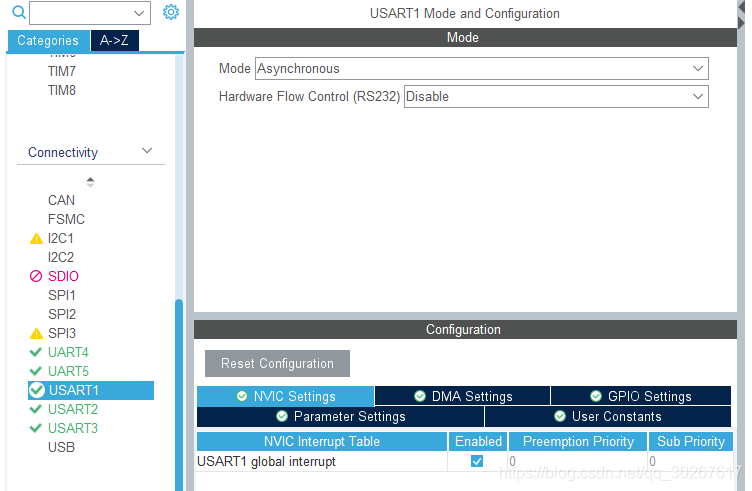Switch to the Categories tab
The width and height of the screenshot is (752, 491).
[x=48, y=41]
